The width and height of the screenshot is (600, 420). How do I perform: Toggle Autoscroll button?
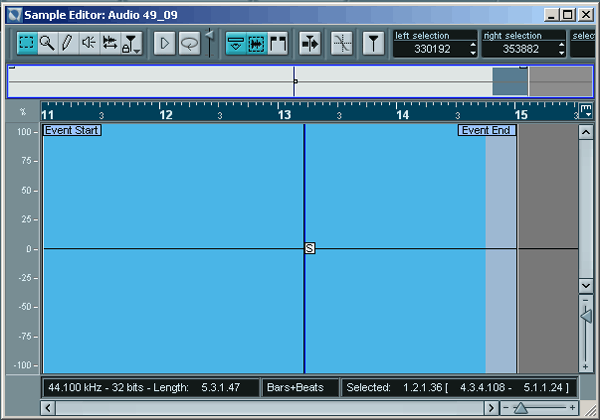310,44
